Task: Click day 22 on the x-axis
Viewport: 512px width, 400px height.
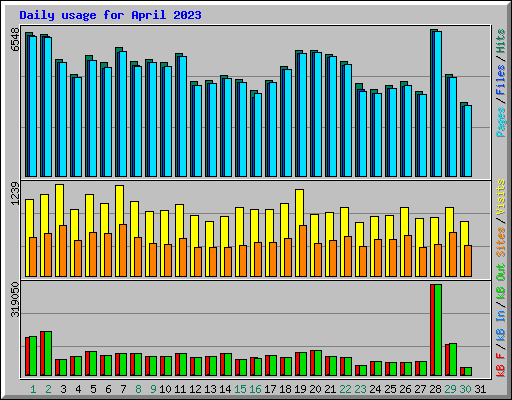Action: pos(345,389)
